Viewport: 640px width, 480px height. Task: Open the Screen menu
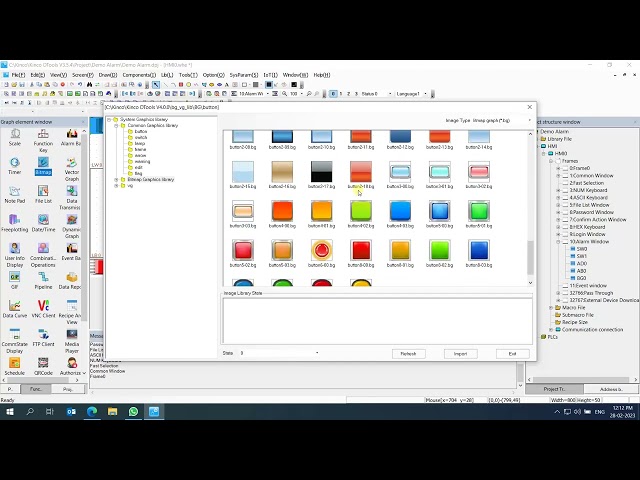[82, 75]
